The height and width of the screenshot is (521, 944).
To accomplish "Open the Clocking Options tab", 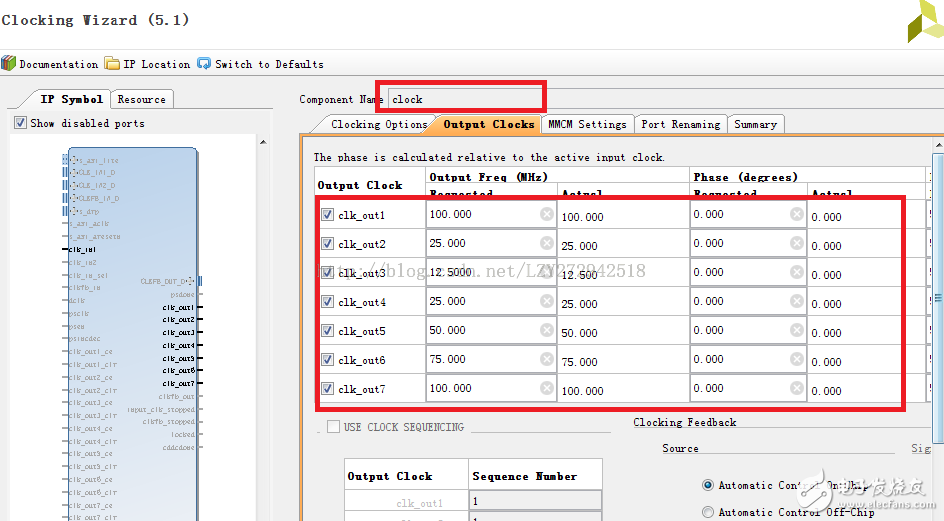I will [377, 124].
